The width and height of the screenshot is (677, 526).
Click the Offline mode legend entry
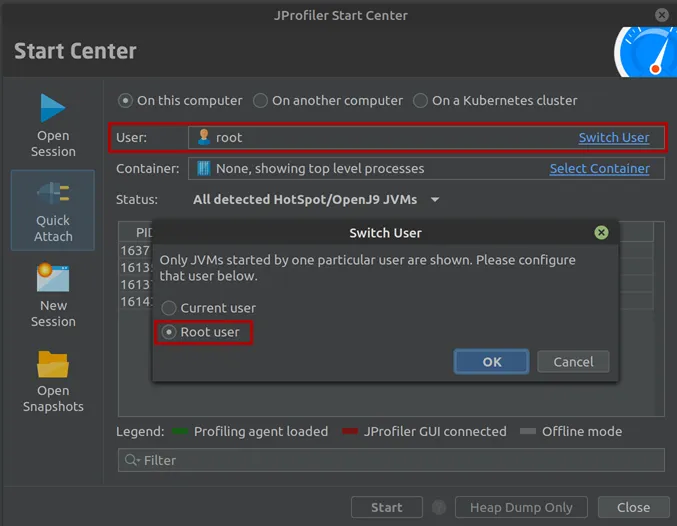click(x=571, y=431)
